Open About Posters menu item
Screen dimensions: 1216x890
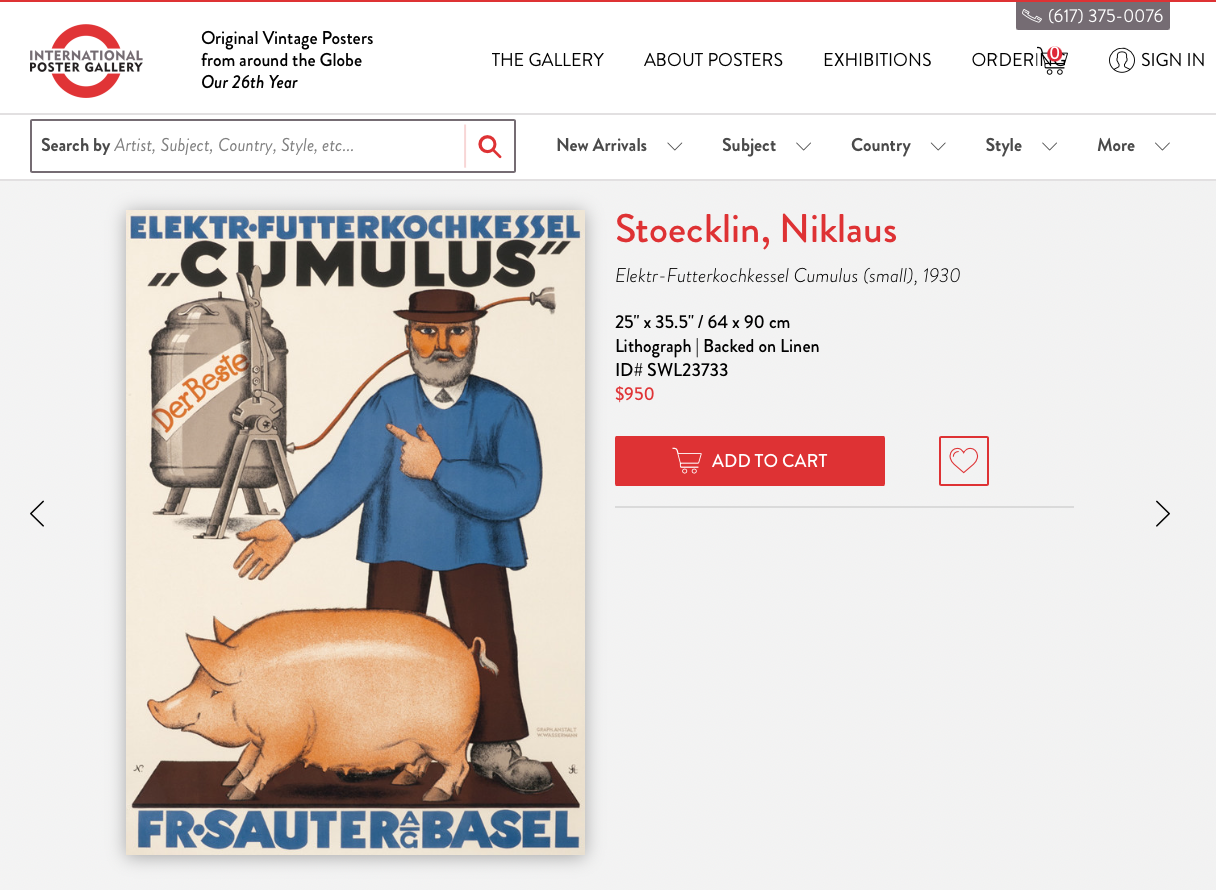(x=713, y=60)
